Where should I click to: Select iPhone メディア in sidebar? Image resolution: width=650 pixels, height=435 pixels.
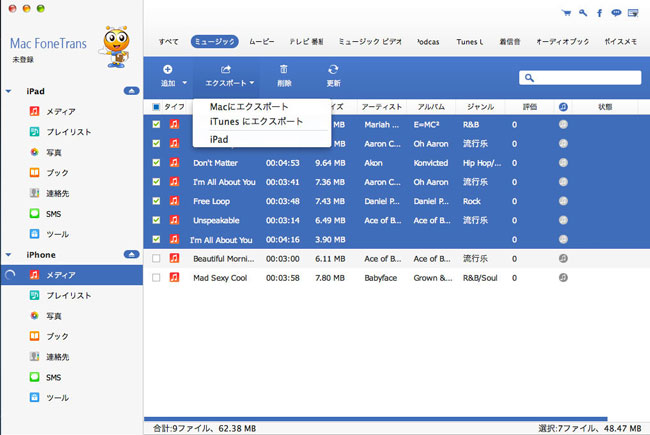pyautogui.click(x=72, y=275)
